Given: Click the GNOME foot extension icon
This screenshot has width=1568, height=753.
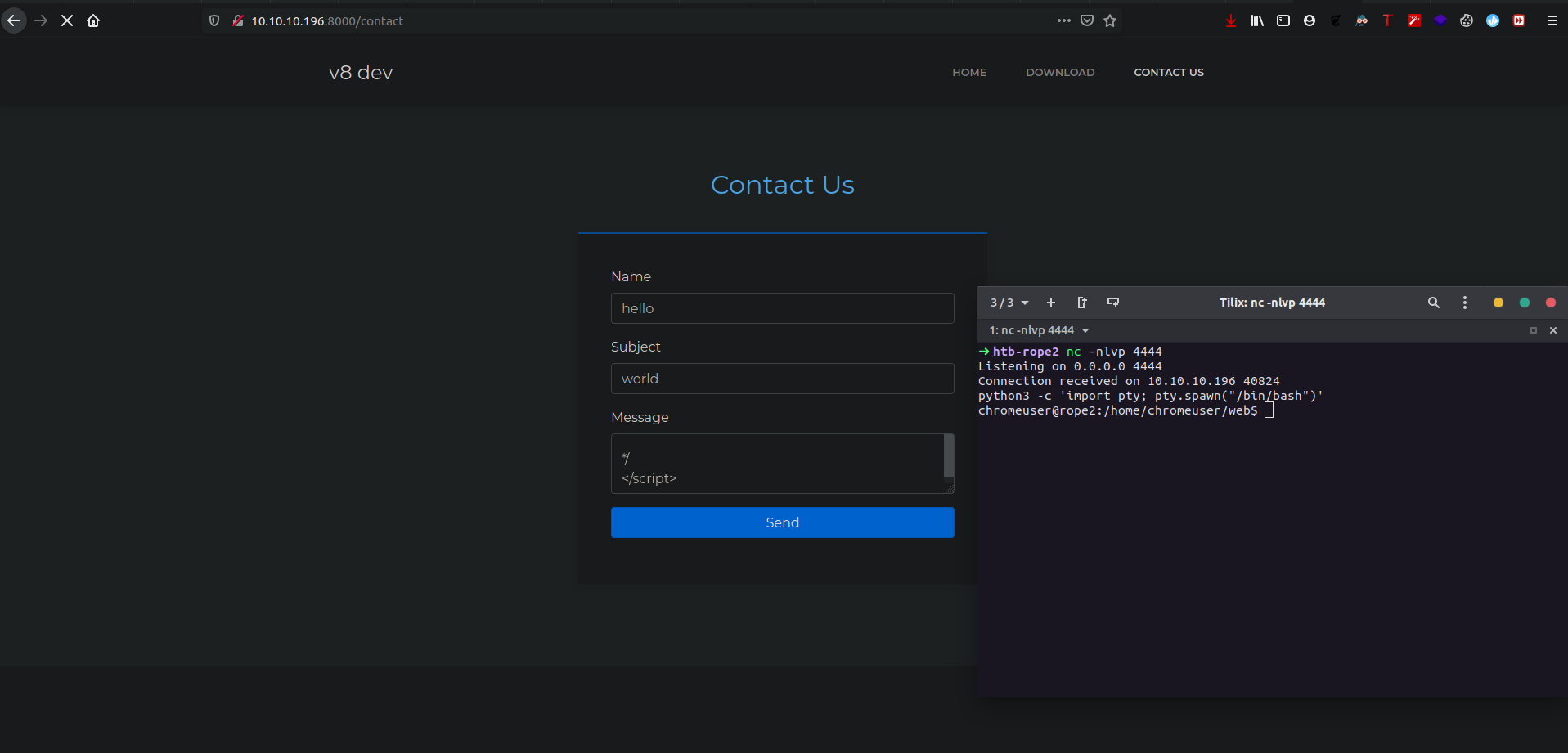Looking at the screenshot, I should (x=1336, y=20).
